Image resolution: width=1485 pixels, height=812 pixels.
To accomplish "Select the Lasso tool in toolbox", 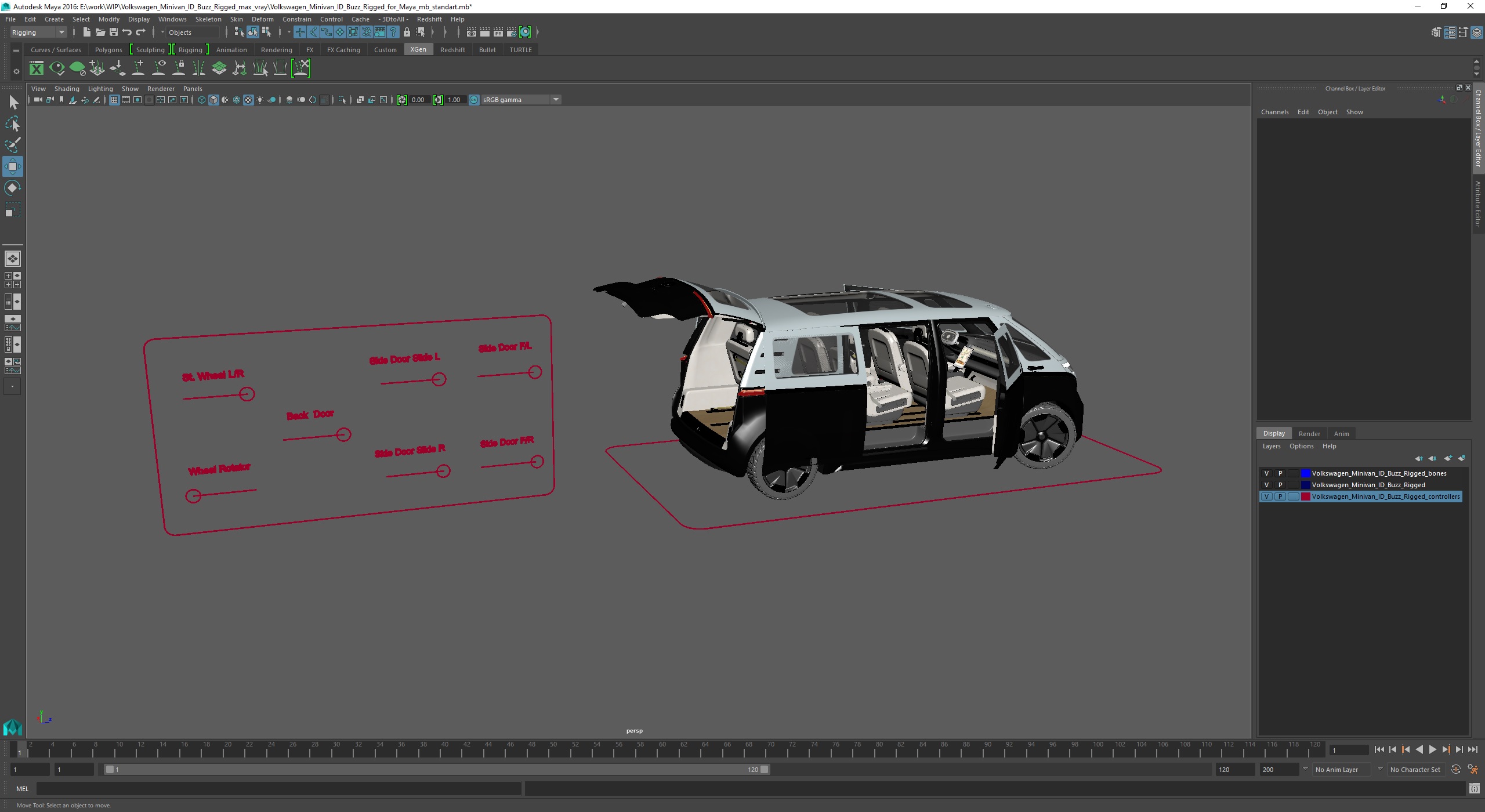I will coord(13,124).
